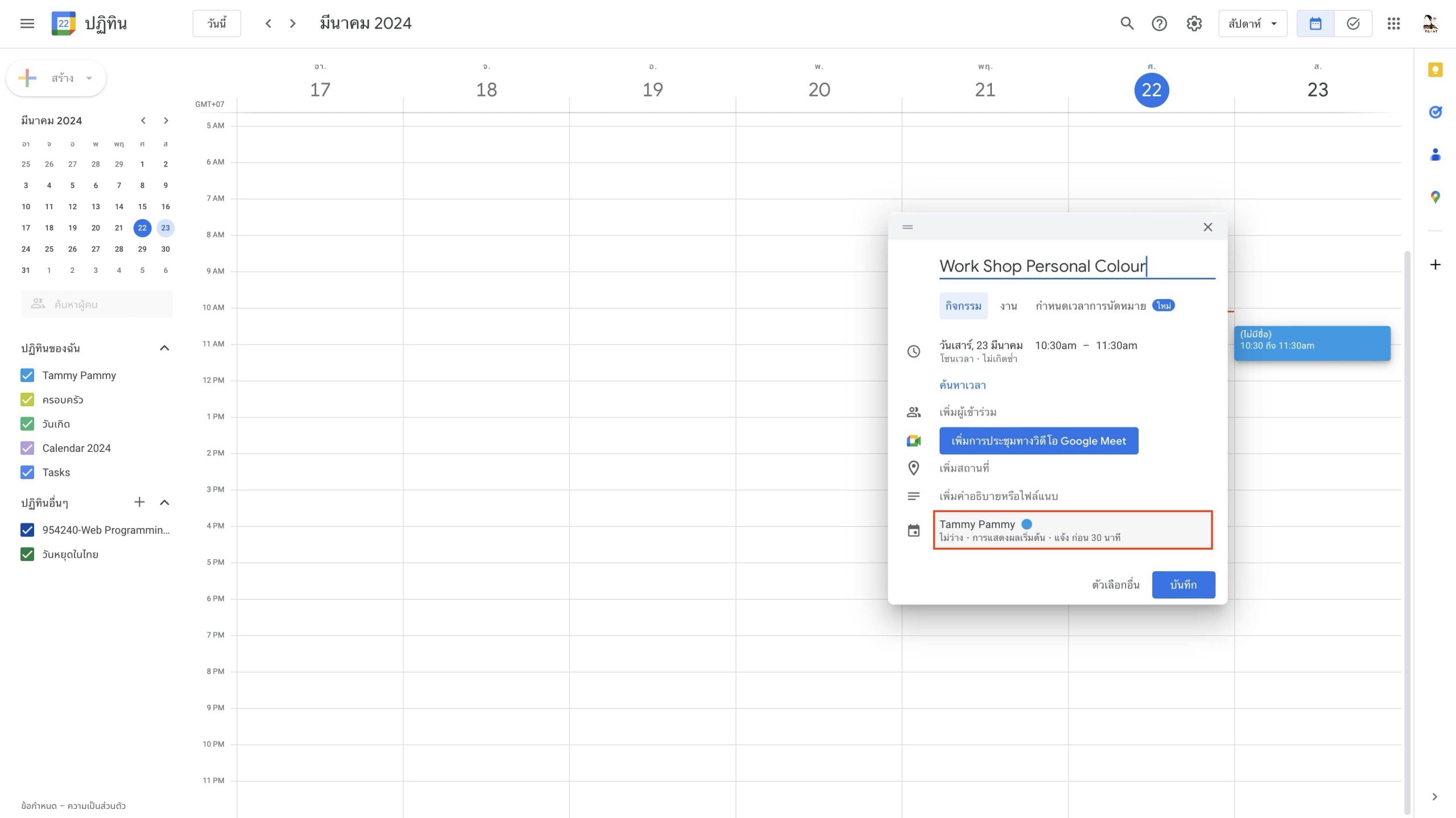The height and width of the screenshot is (818, 1456).
Task: Open Google Tasks side panel icon
Action: click(x=1435, y=112)
